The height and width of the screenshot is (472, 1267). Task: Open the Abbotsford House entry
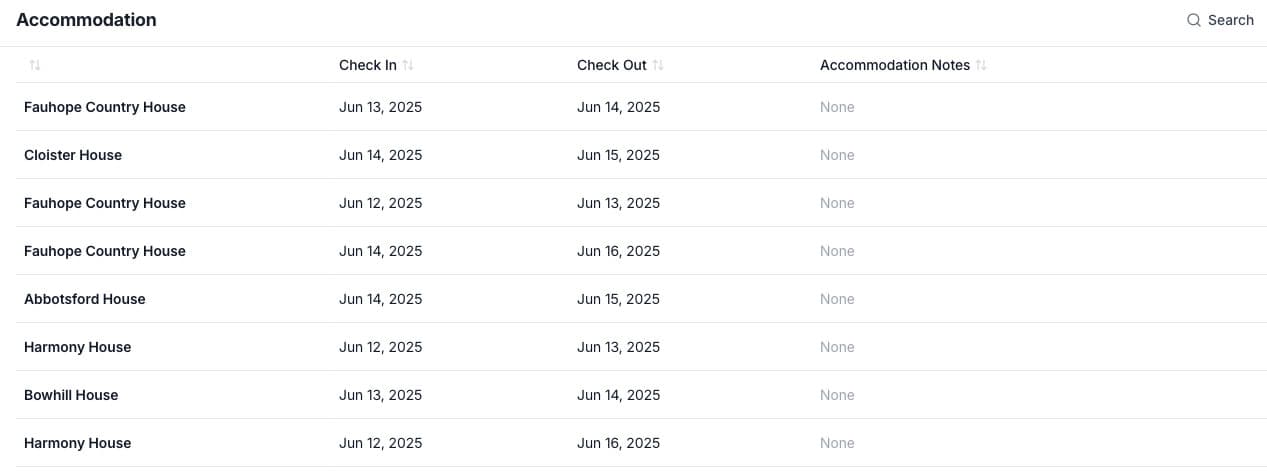[x=641, y=299]
